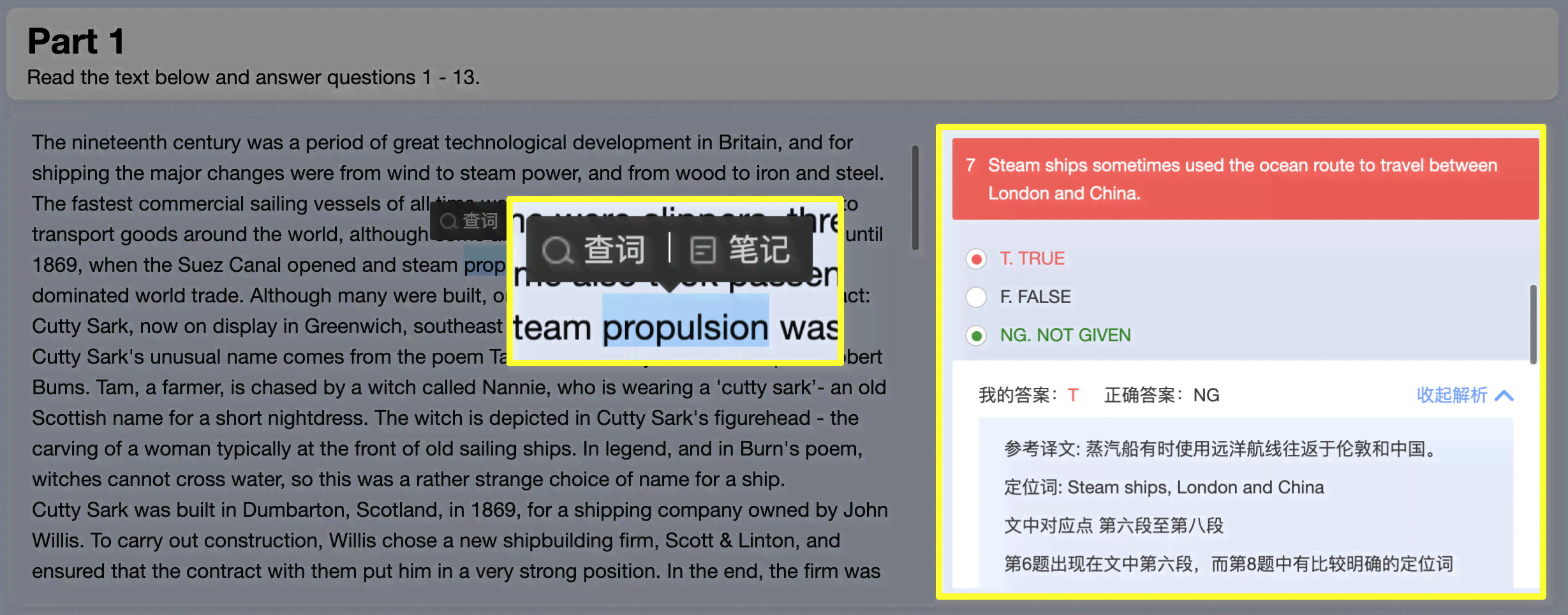Select the "F. FALSE" radio option
The image size is (1568, 615).
click(976, 297)
